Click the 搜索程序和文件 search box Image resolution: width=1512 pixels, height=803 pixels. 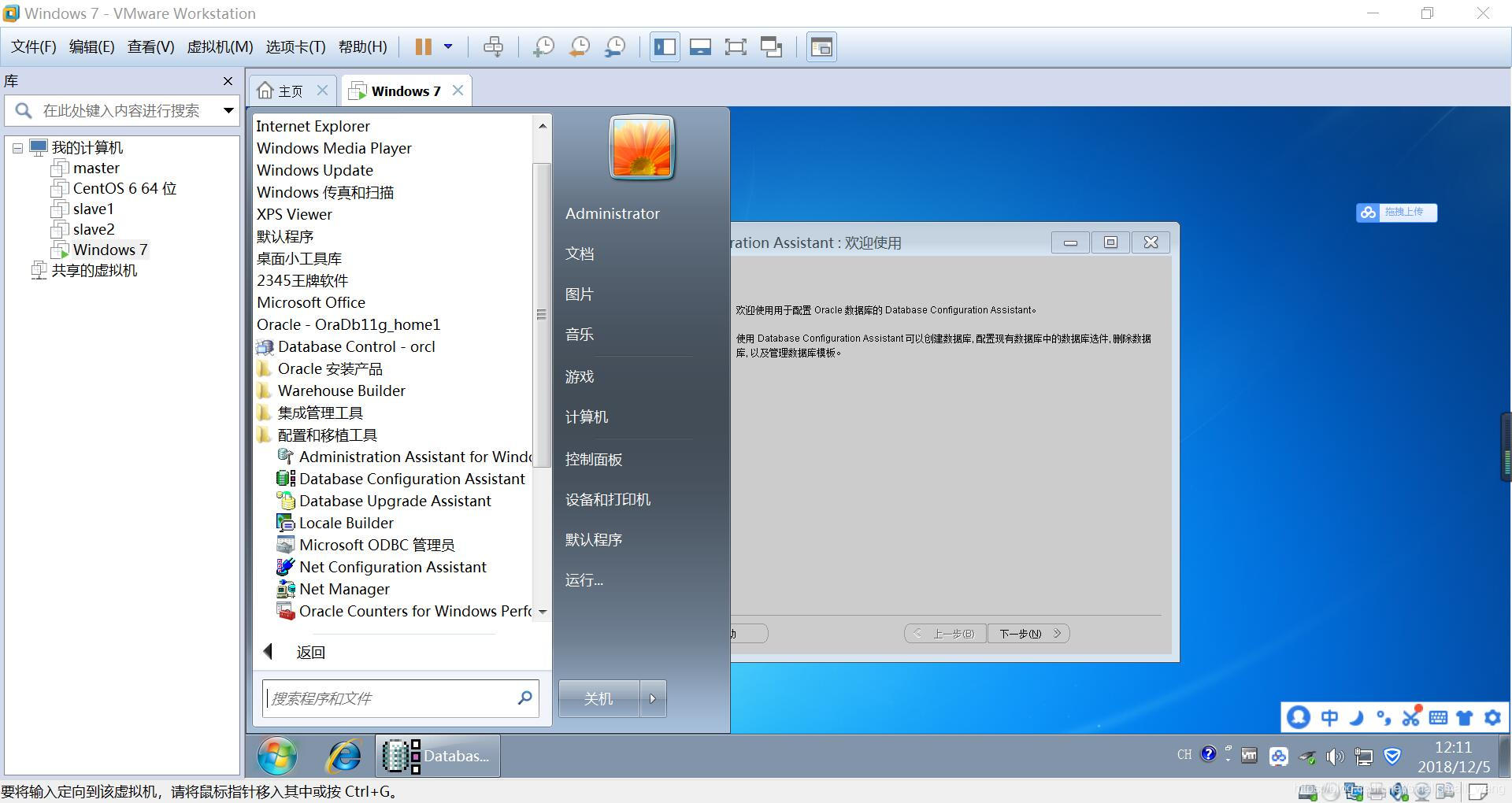coord(401,698)
